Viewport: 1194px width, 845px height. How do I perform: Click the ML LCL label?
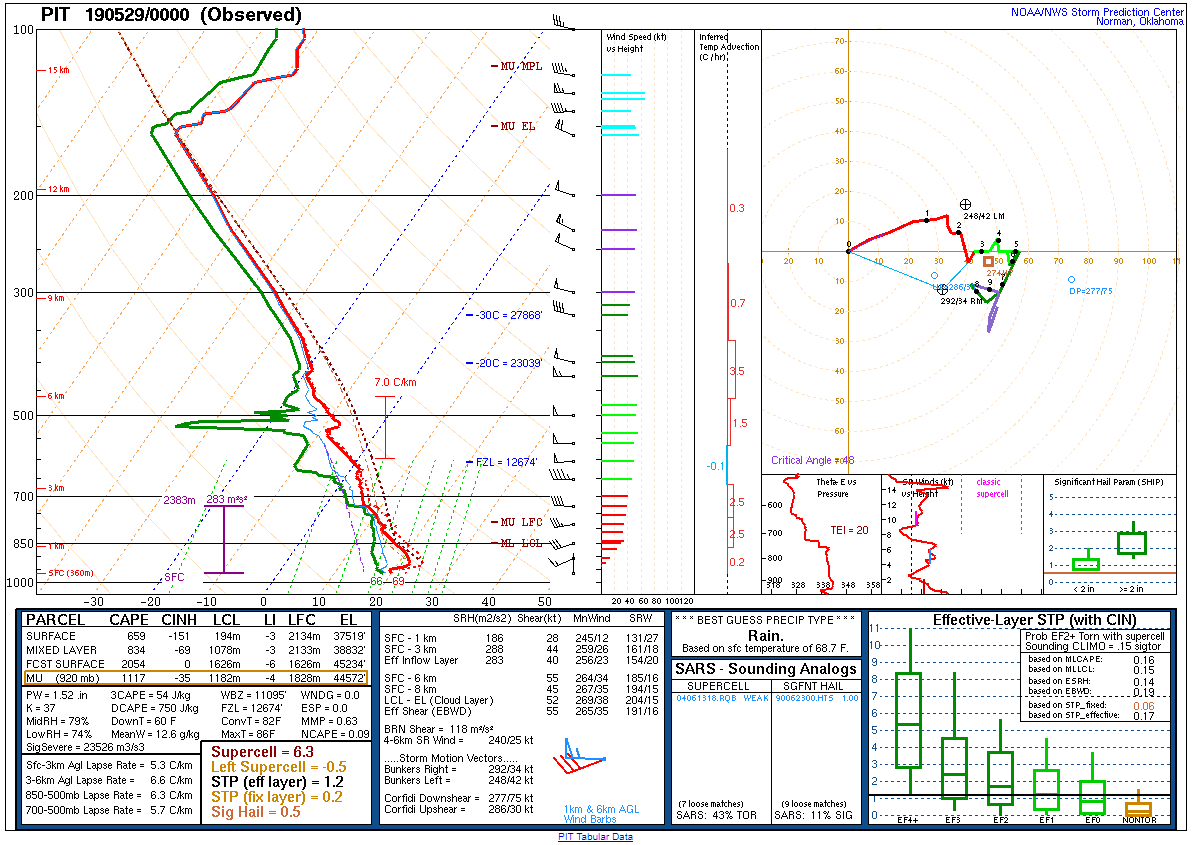pos(521,544)
